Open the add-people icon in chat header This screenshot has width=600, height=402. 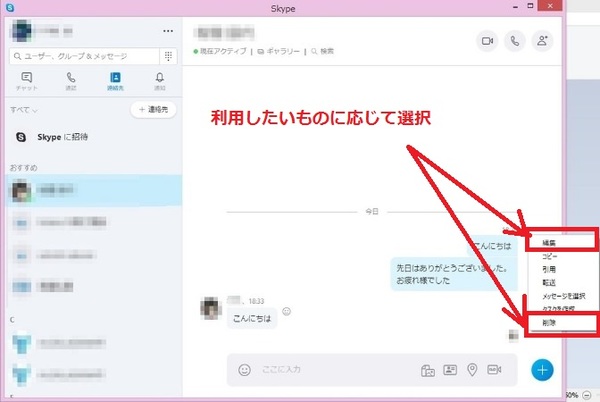pyautogui.click(x=542, y=41)
